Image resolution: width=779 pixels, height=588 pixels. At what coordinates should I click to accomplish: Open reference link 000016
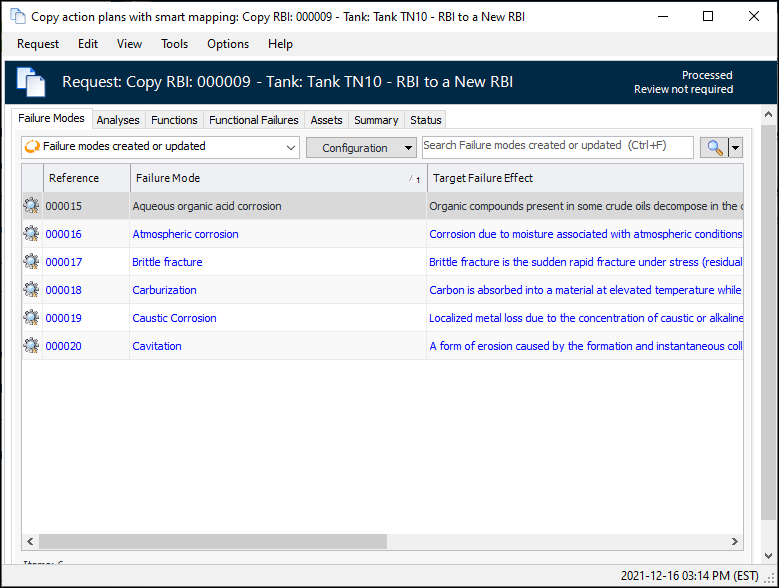point(64,234)
